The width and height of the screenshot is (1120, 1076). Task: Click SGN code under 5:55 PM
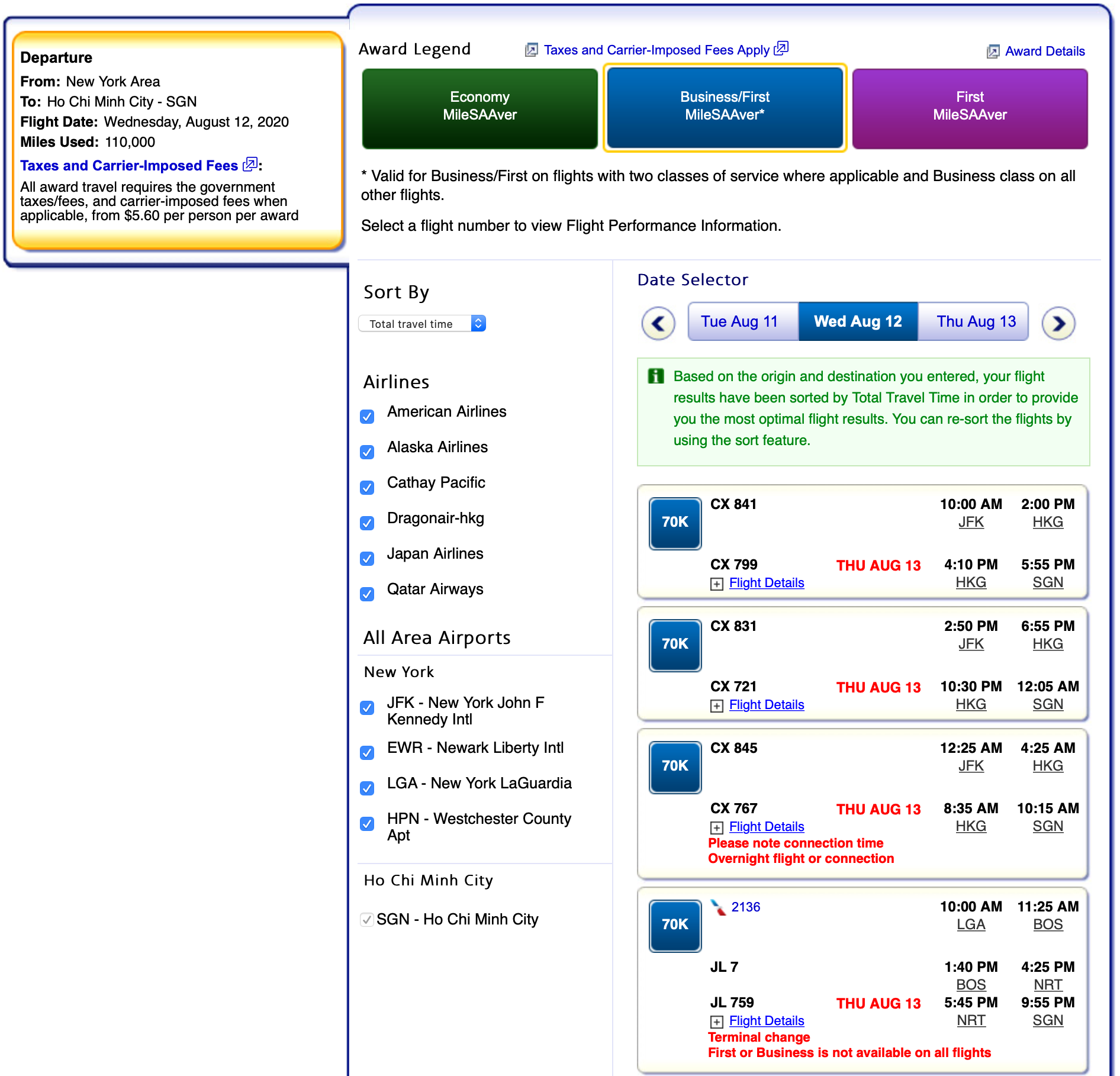pyautogui.click(x=1048, y=583)
